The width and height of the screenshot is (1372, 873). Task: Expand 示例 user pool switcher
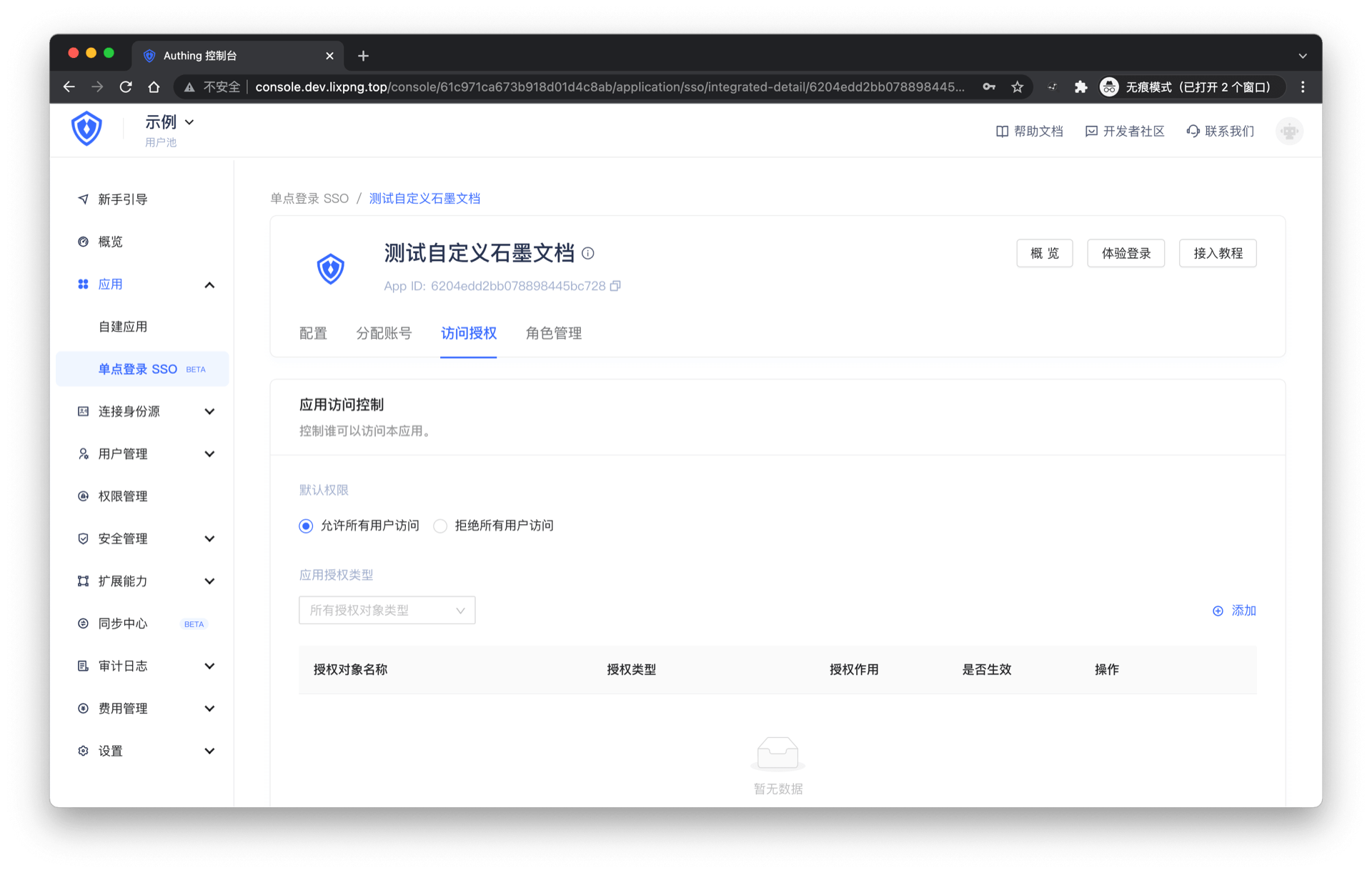click(x=170, y=122)
